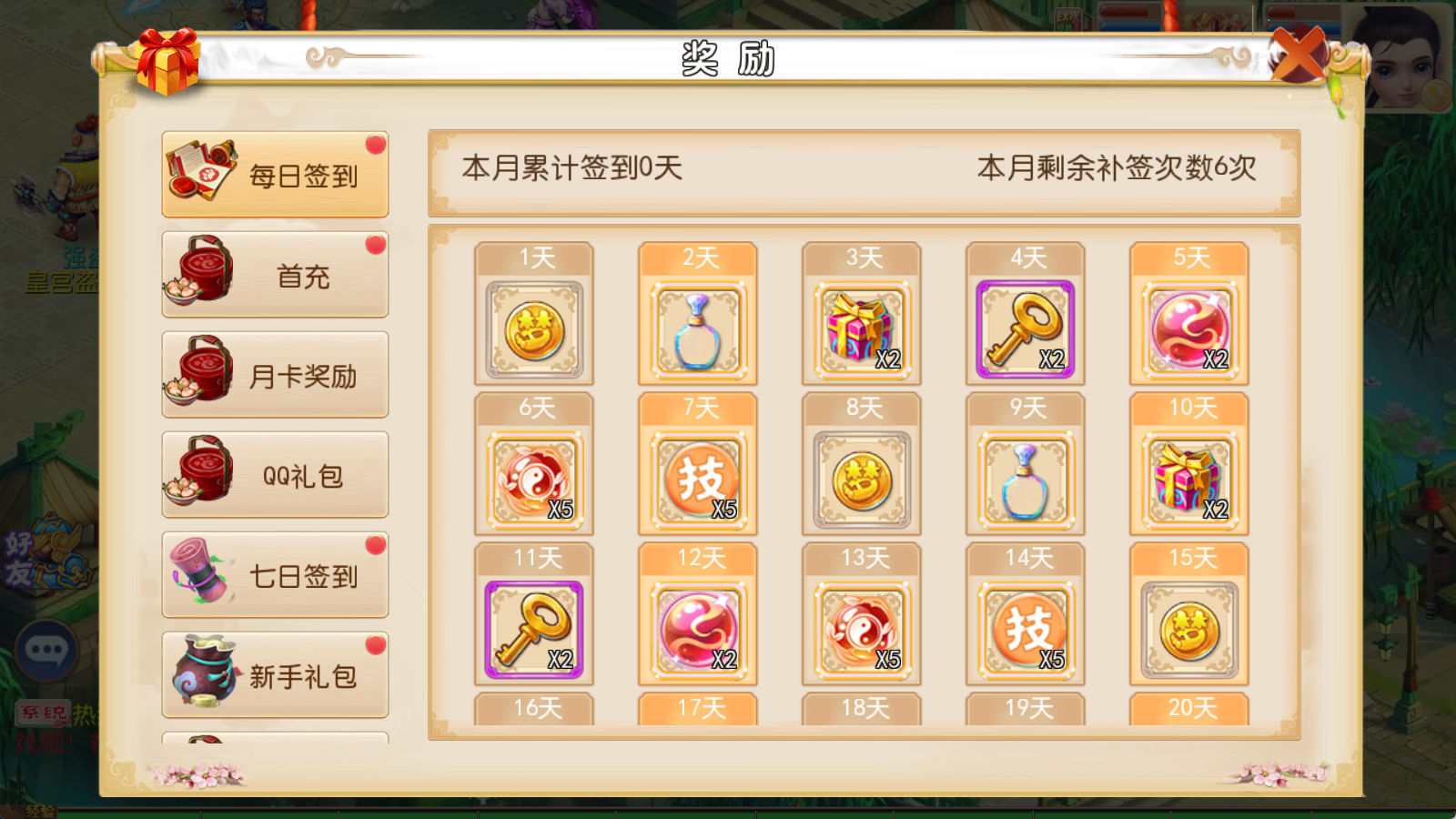Select the day 10 gift box reward

pos(1189,480)
